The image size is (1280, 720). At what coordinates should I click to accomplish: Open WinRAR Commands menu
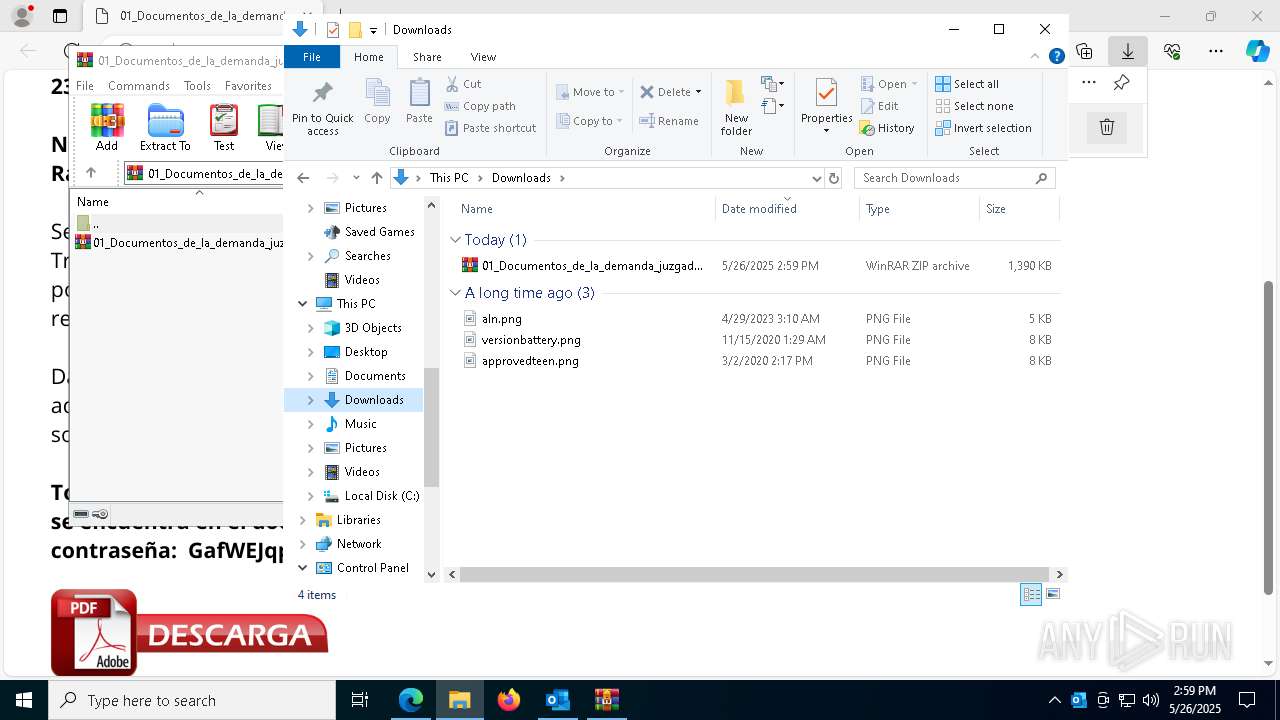click(139, 86)
